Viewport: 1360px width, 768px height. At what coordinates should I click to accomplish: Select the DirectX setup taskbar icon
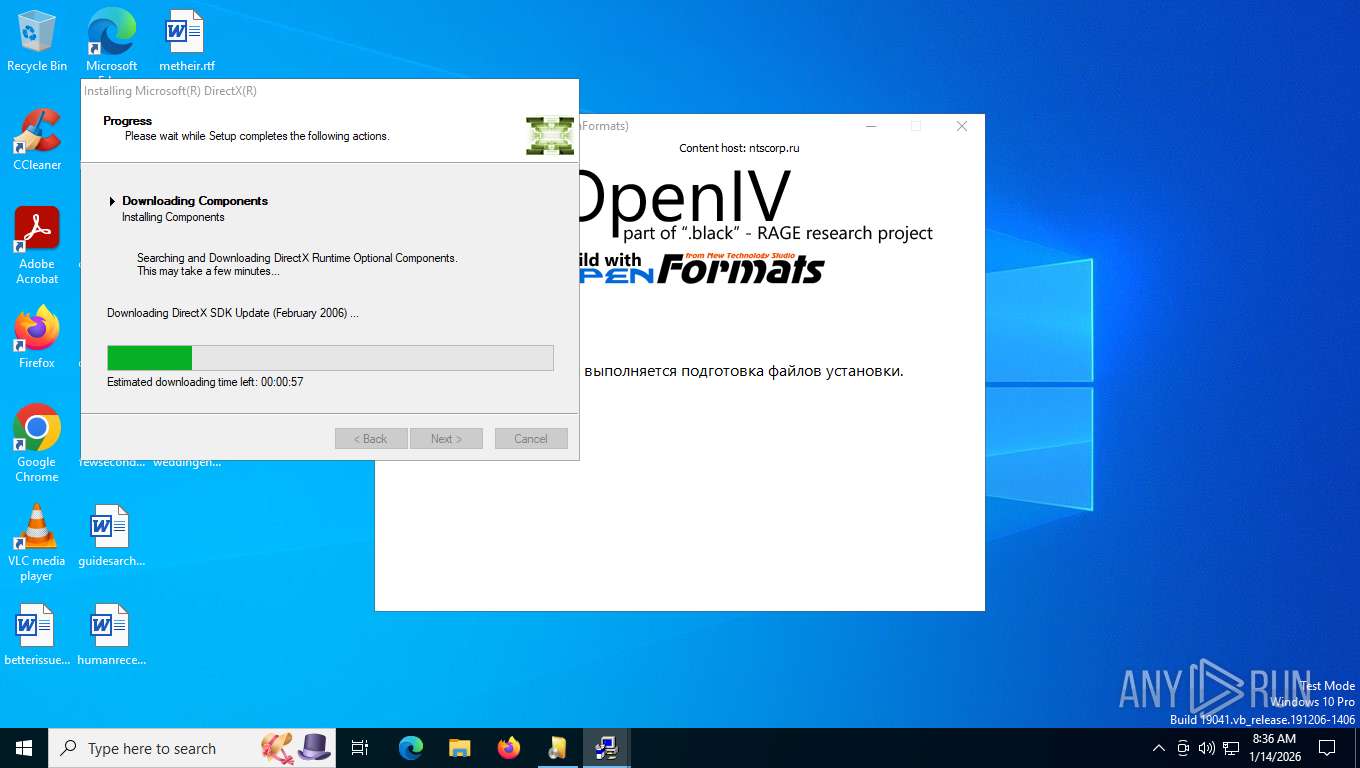pyautogui.click(x=606, y=748)
